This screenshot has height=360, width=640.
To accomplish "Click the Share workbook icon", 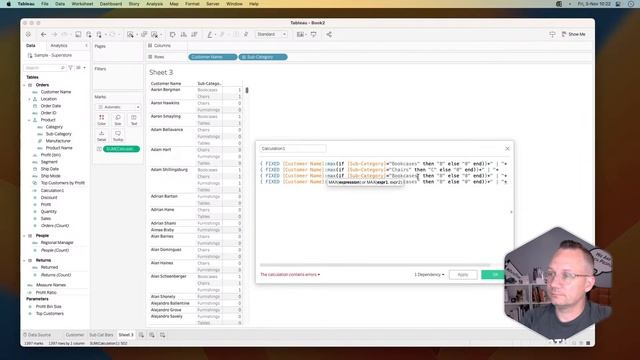I will pos(329,35).
